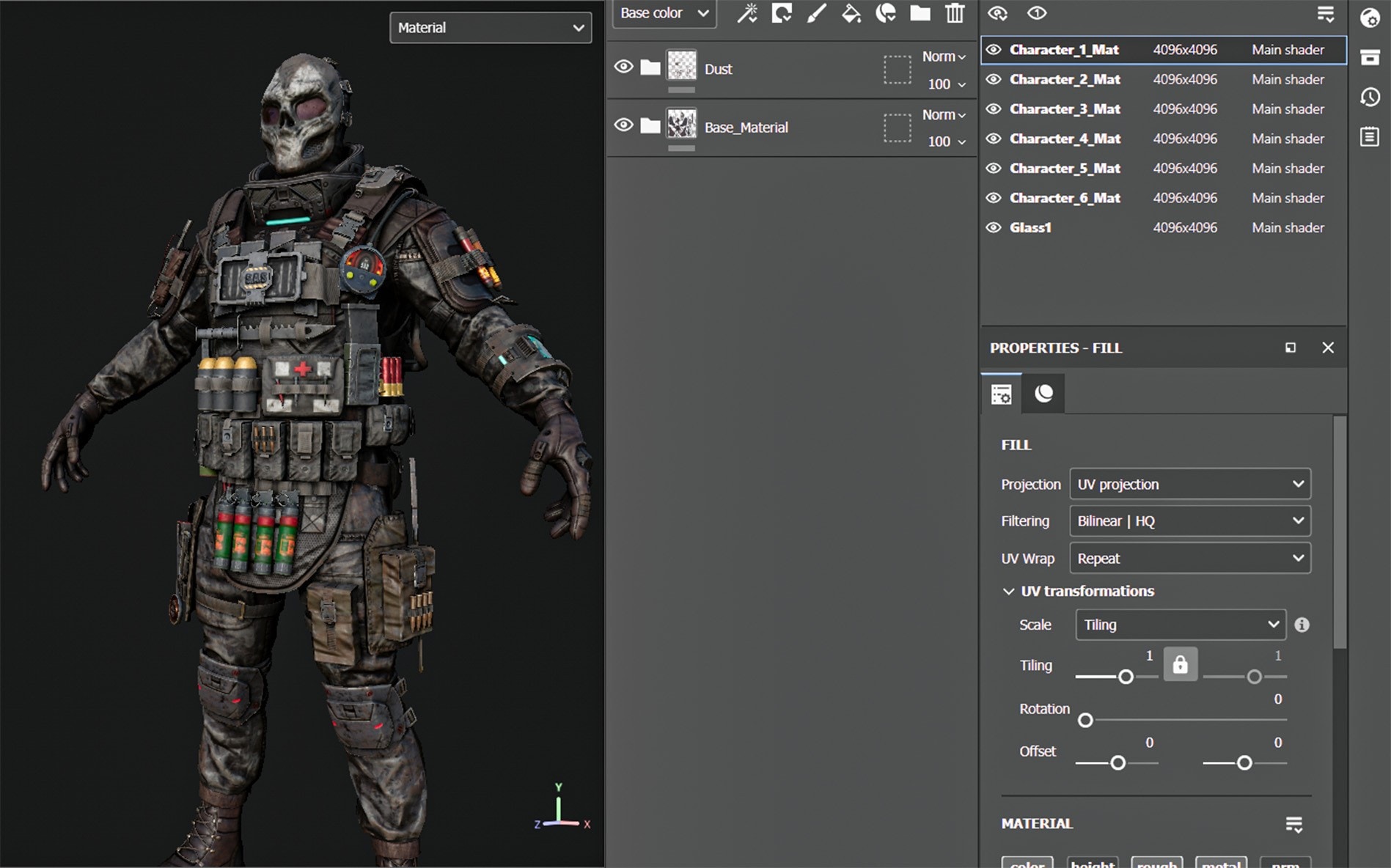
Task: Open the Projection dropdown showing UV projection
Action: [x=1189, y=484]
